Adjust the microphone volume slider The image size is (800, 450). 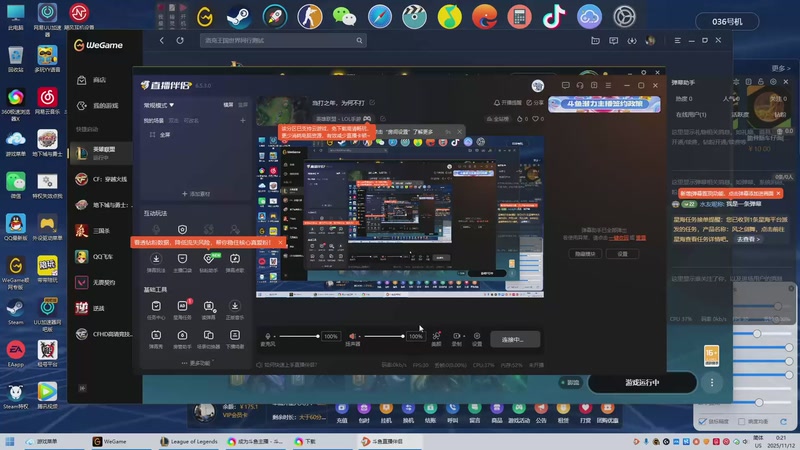tap(298, 336)
